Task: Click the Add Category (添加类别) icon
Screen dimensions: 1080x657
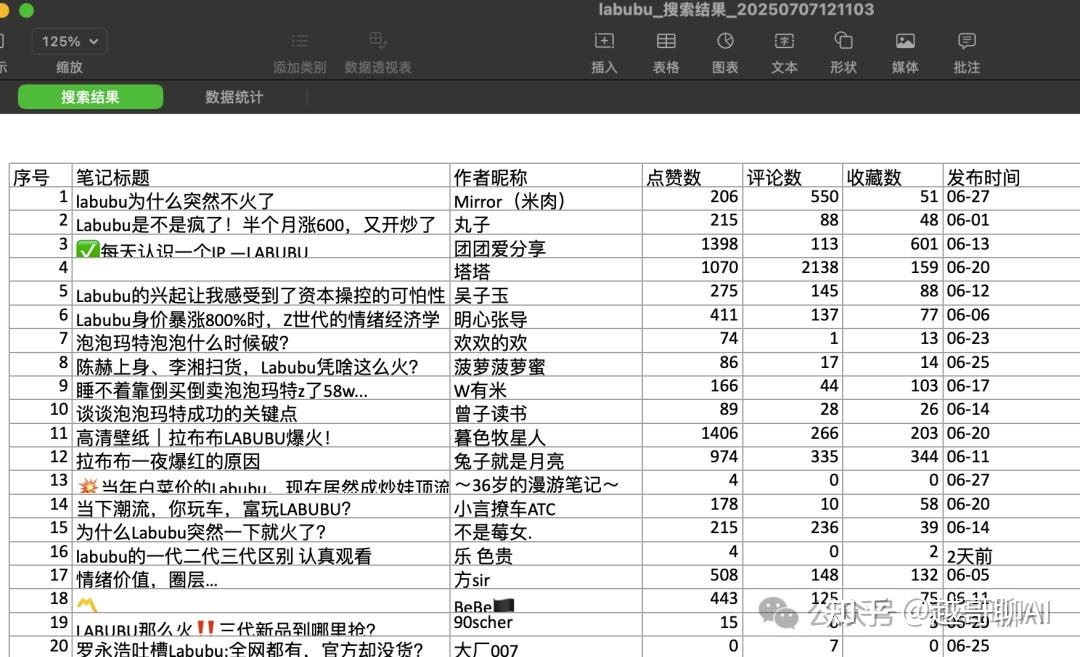Action: click(x=299, y=41)
